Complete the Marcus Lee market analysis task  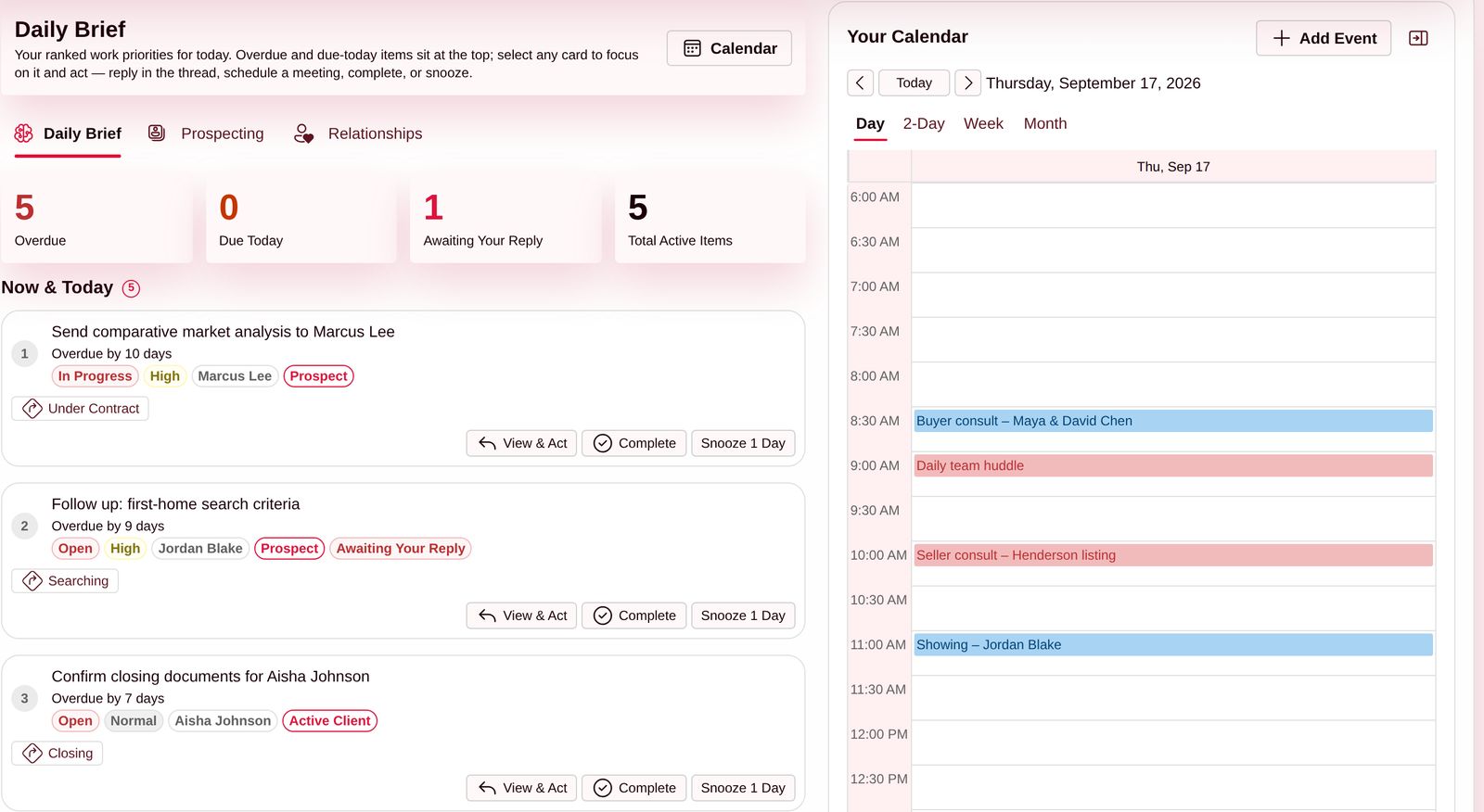634,443
